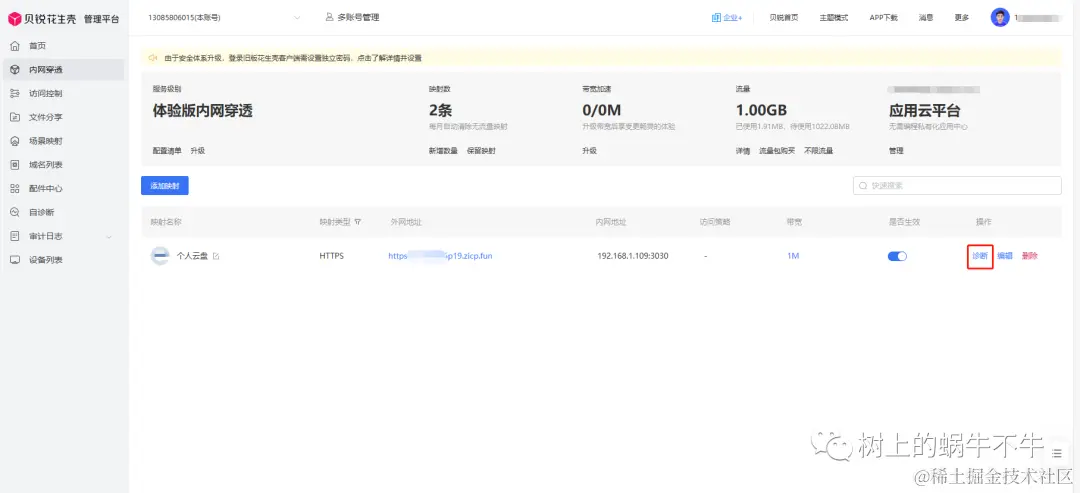Click 配置清单 under 服务级别
The width and height of the screenshot is (1080, 493).
[x=167, y=150]
